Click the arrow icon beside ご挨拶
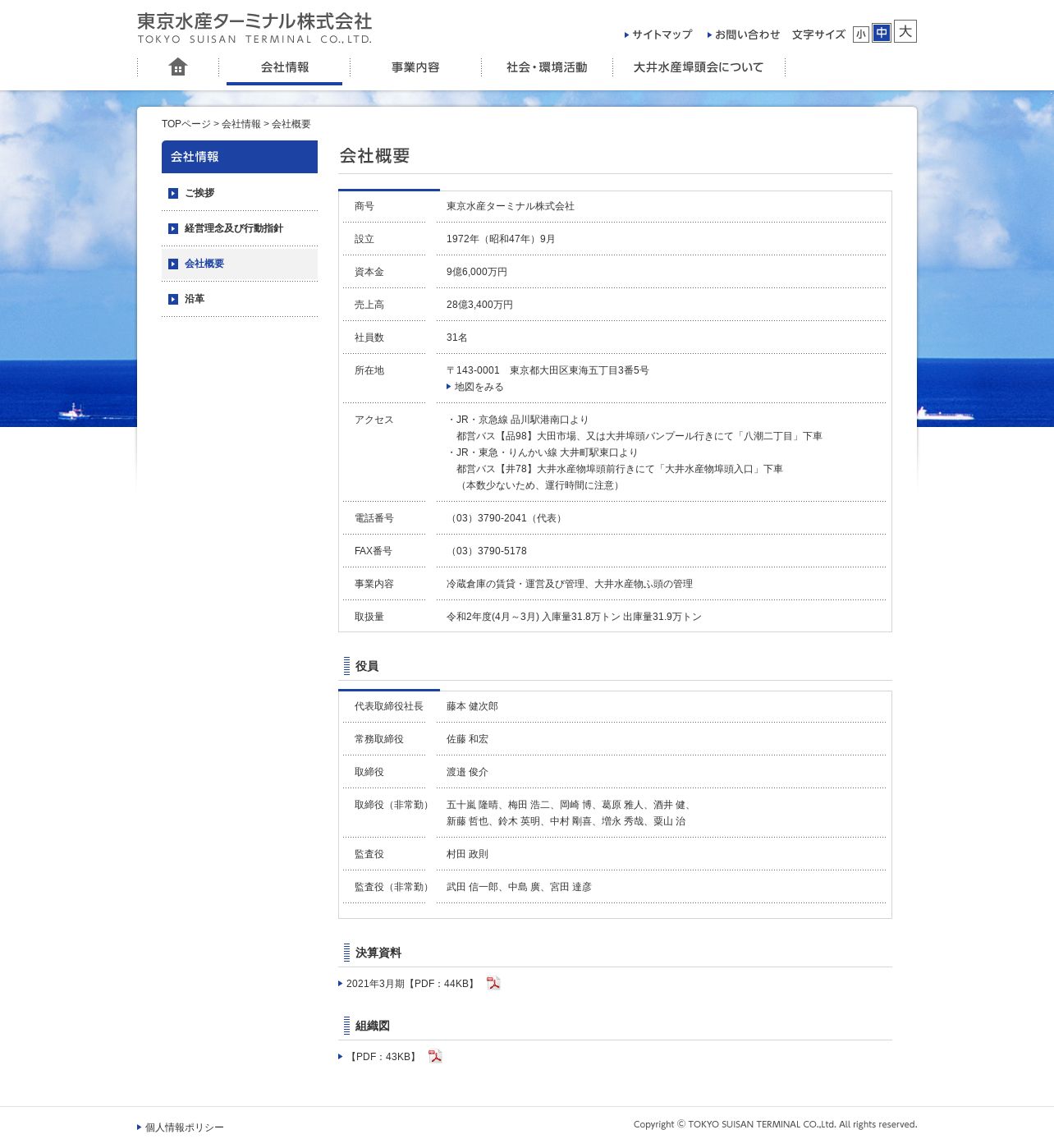This screenshot has height=1148, width=1054. [x=173, y=194]
